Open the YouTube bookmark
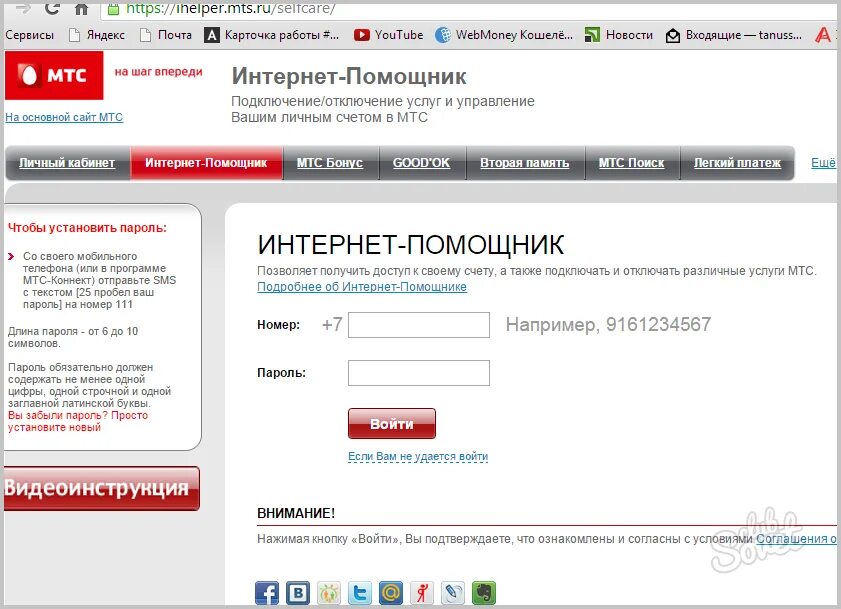The image size is (841, 609). click(389, 35)
